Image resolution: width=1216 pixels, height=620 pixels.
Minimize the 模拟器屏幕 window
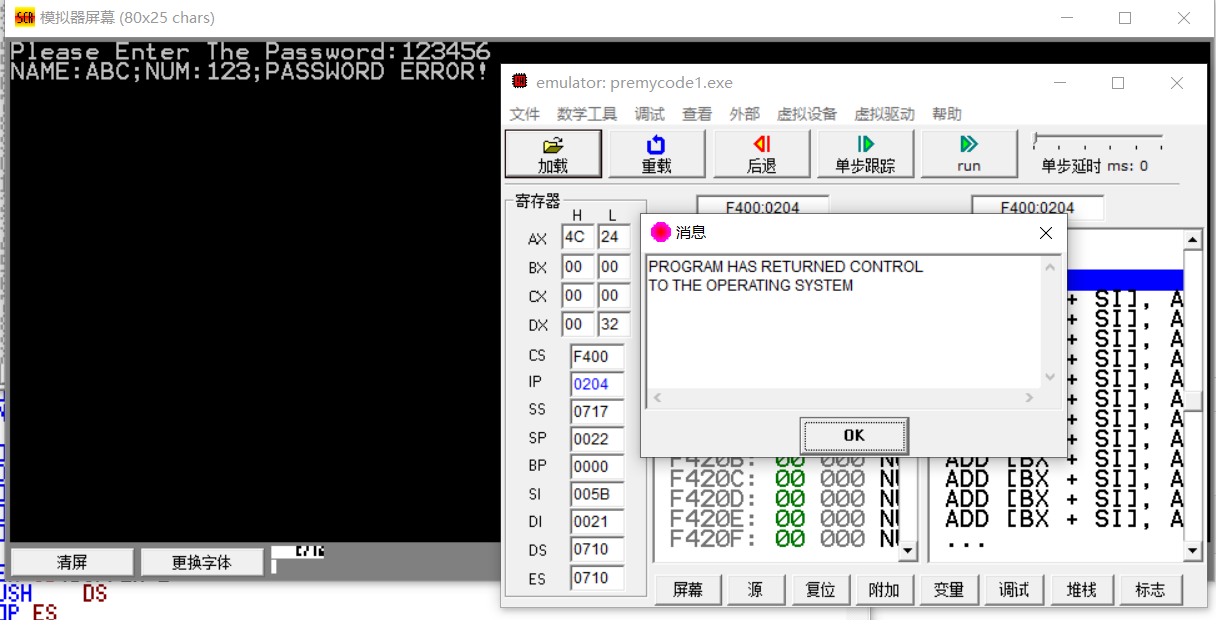coord(1066,18)
